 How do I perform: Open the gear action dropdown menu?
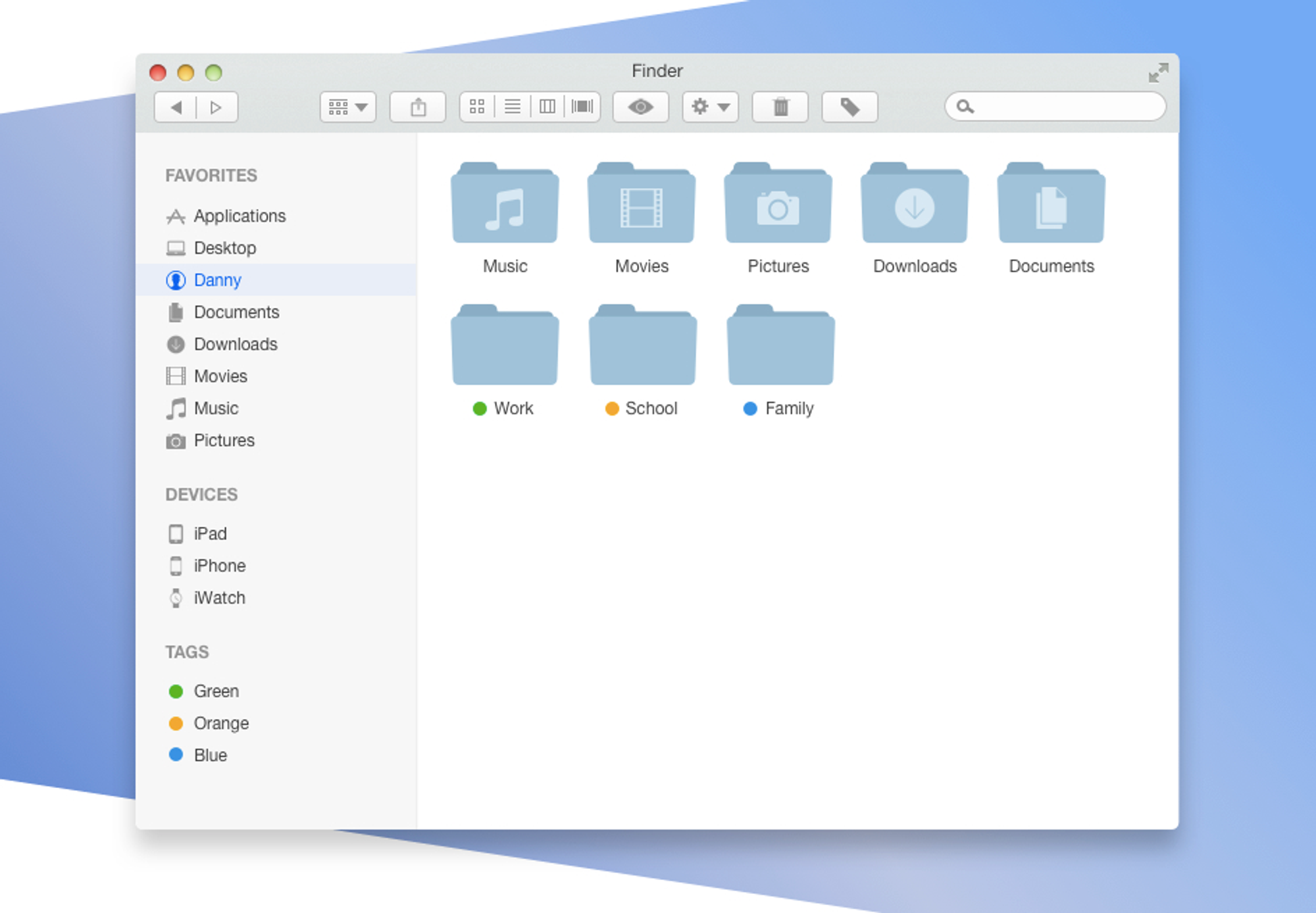point(711,107)
